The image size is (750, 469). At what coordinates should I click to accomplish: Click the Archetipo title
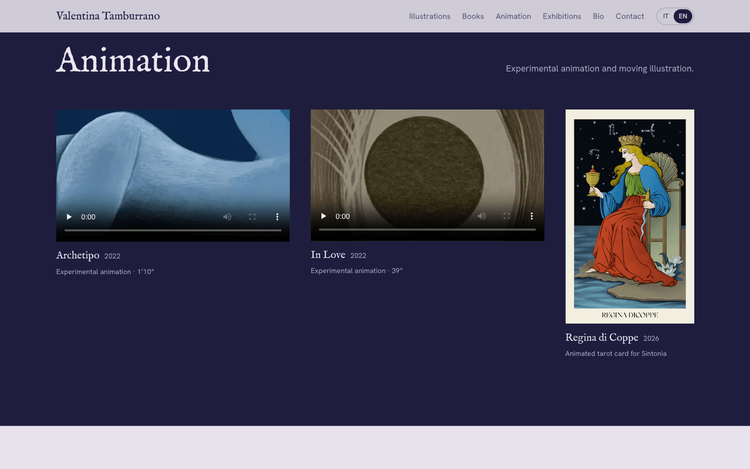click(77, 255)
